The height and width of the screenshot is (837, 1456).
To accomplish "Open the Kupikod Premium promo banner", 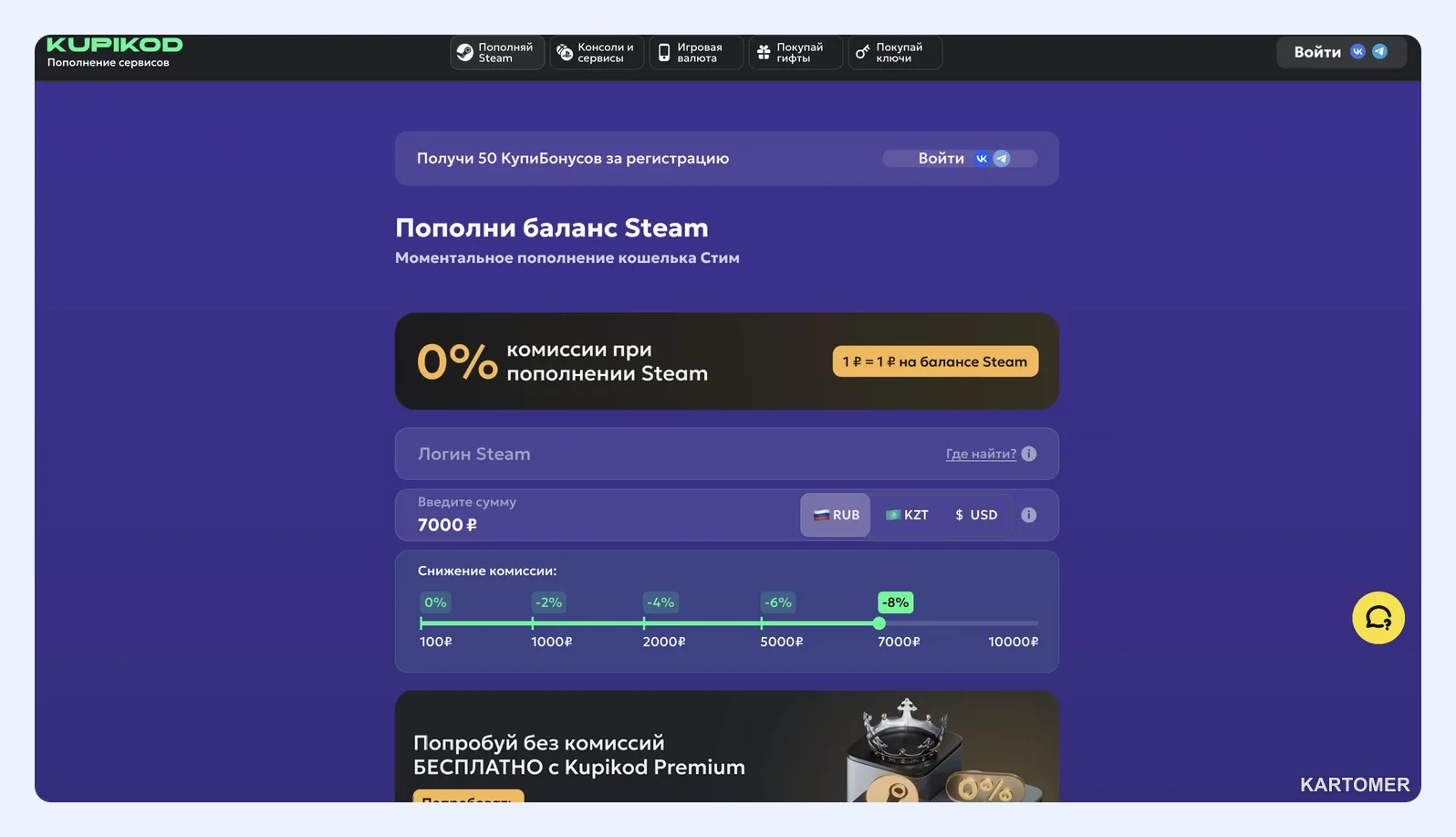I will pyautogui.click(x=726, y=747).
